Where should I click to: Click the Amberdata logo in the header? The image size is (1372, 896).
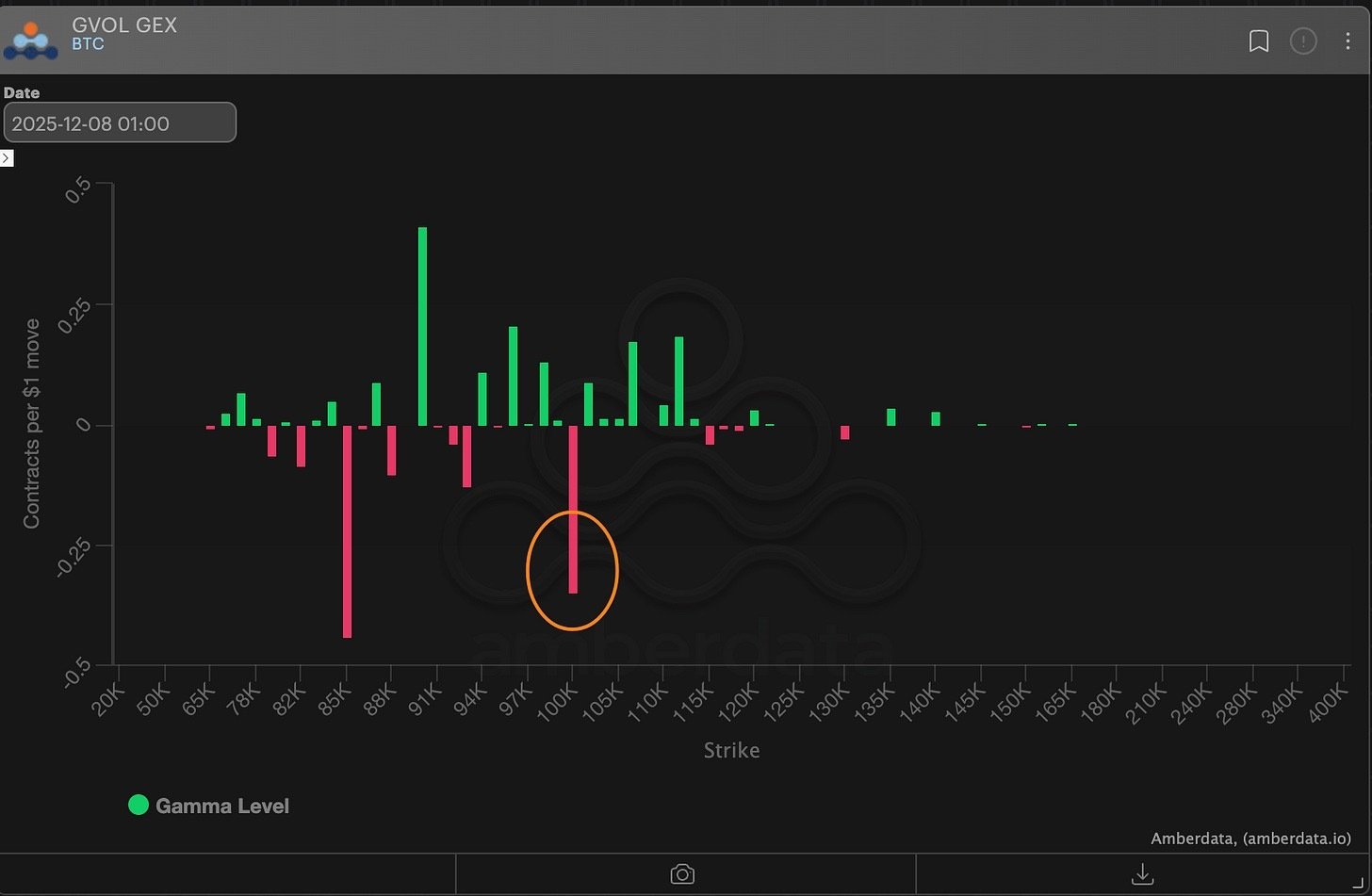30,40
